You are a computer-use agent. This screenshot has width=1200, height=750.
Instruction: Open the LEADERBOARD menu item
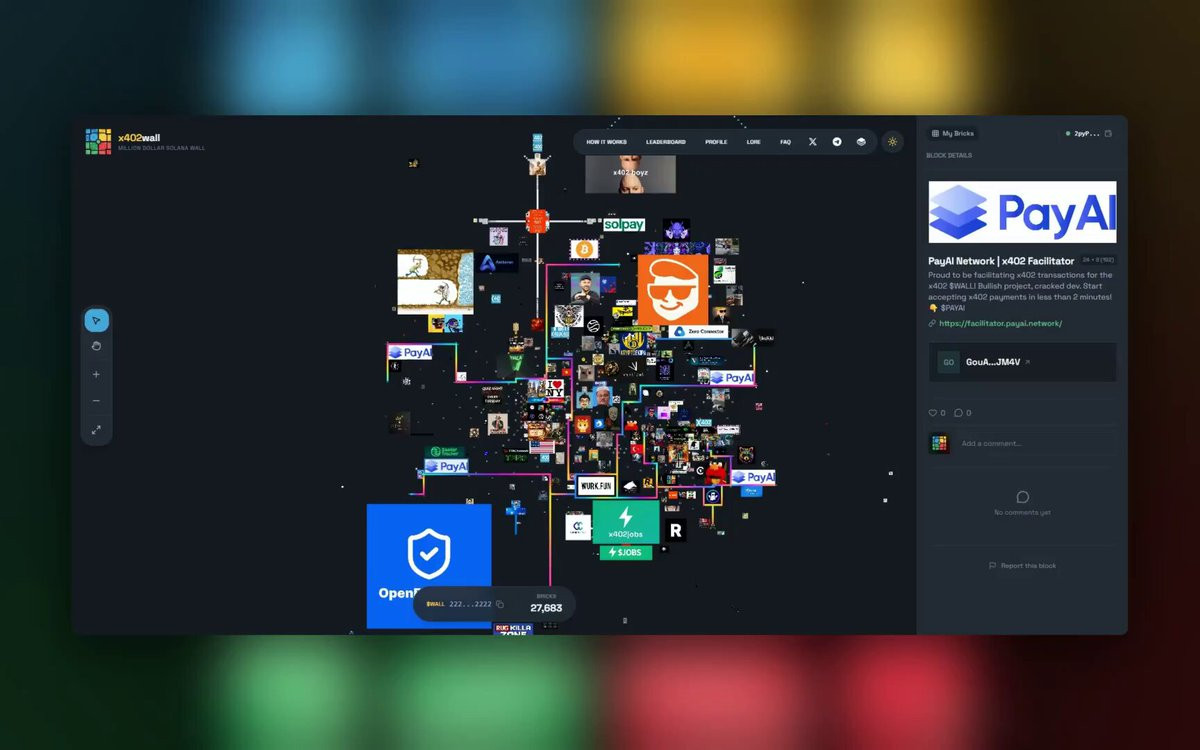click(x=666, y=142)
